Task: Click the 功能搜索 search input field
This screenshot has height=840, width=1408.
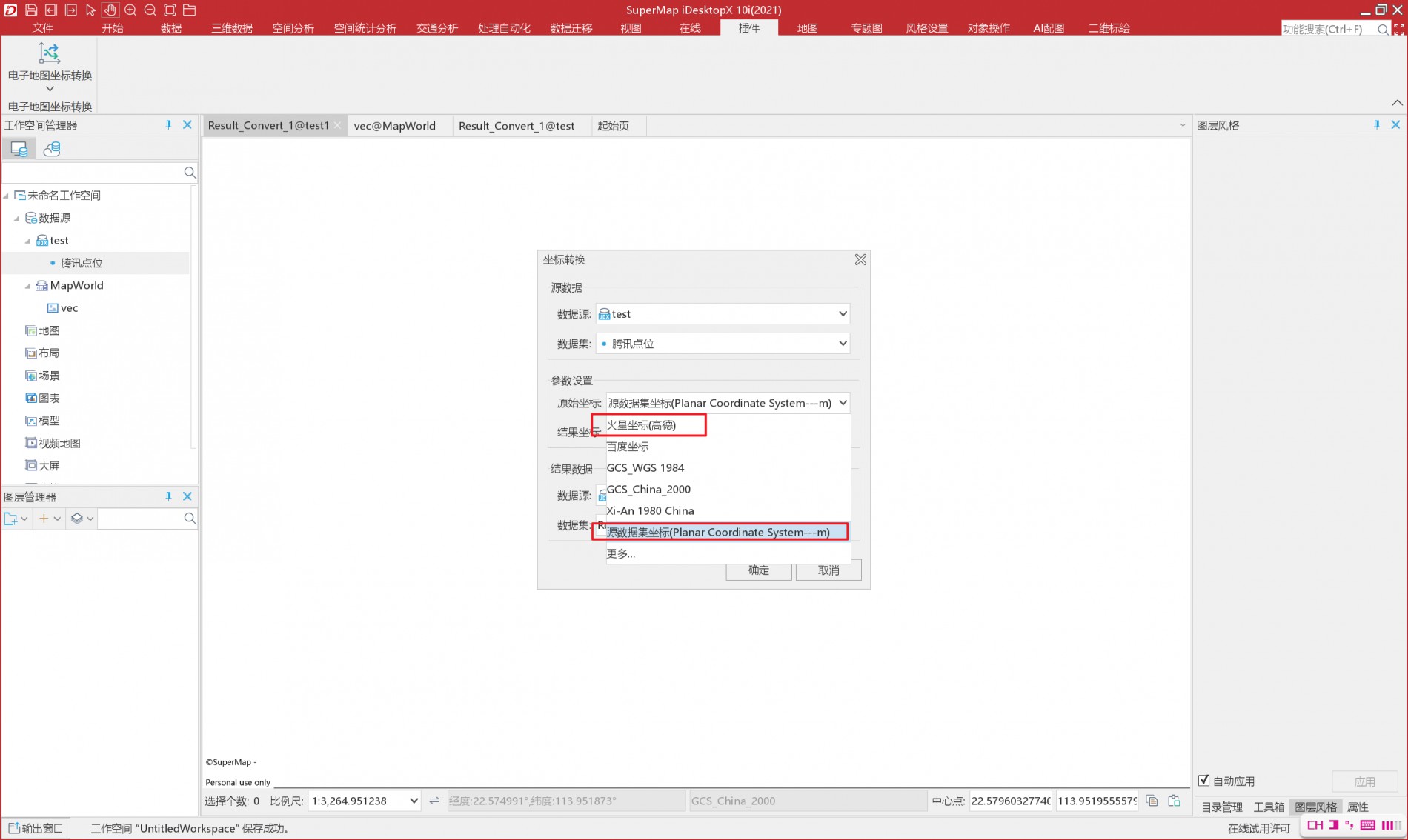Action: click(1328, 29)
